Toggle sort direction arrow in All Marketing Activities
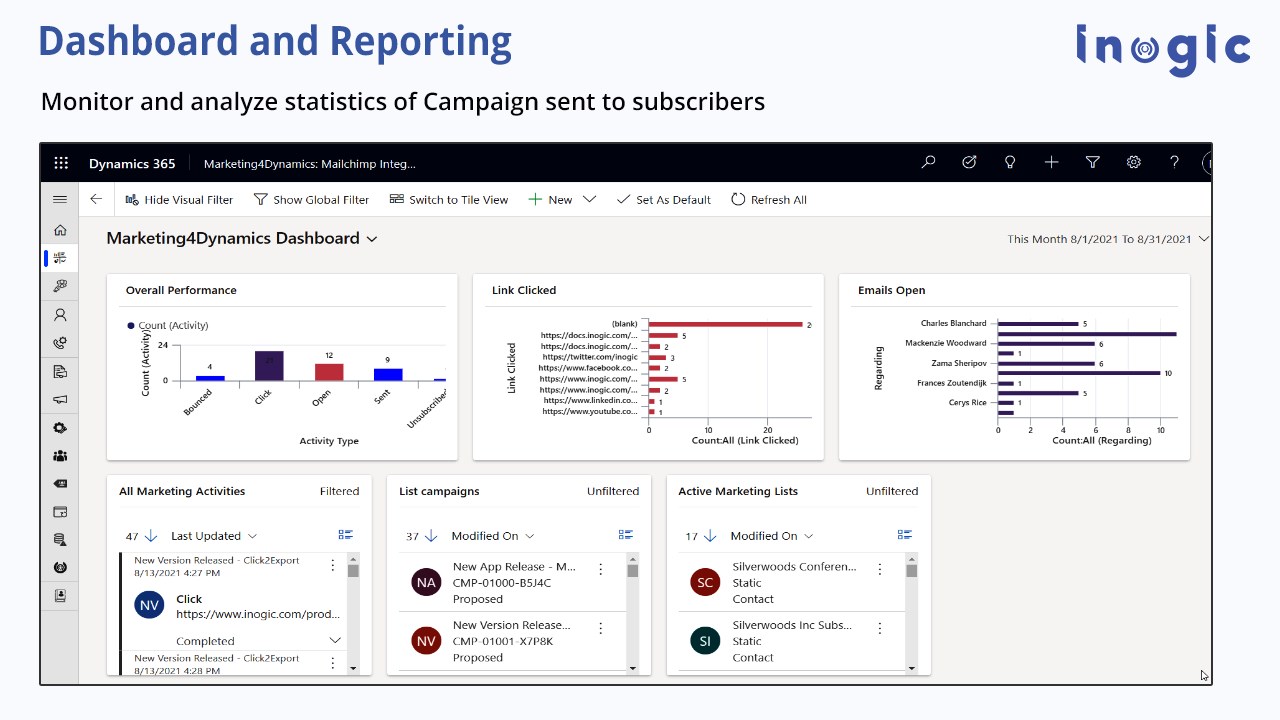 (151, 536)
